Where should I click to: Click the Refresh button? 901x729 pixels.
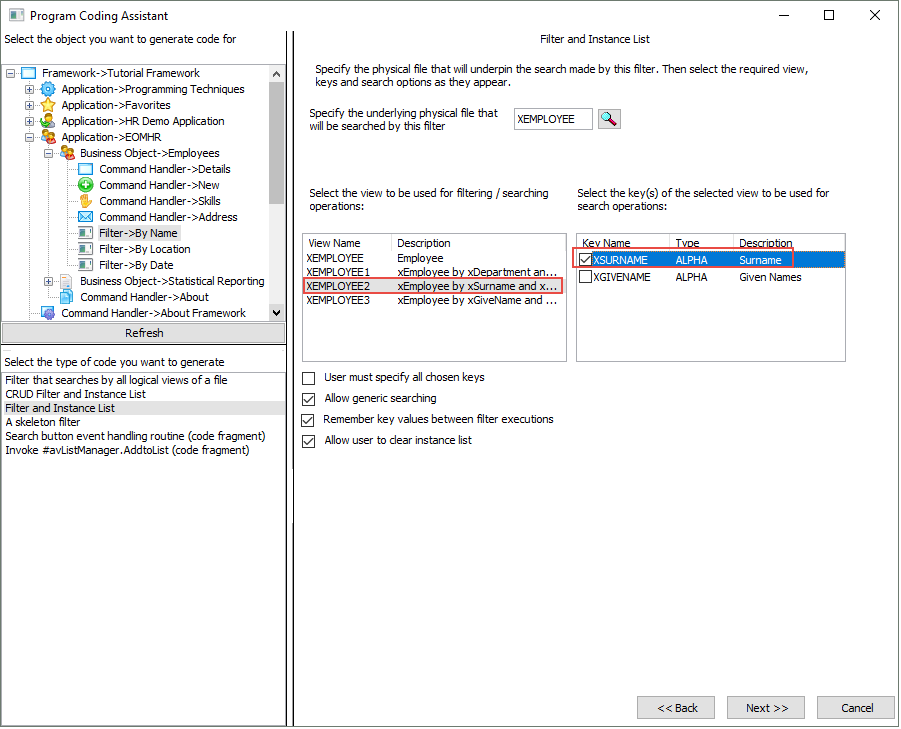(x=144, y=333)
